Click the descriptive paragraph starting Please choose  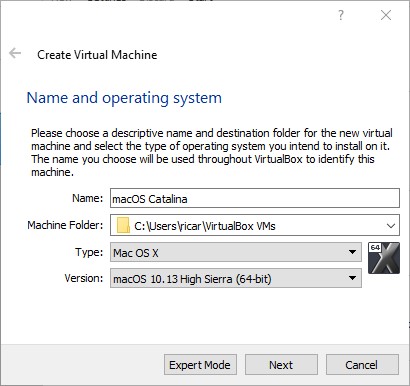(x=212, y=152)
